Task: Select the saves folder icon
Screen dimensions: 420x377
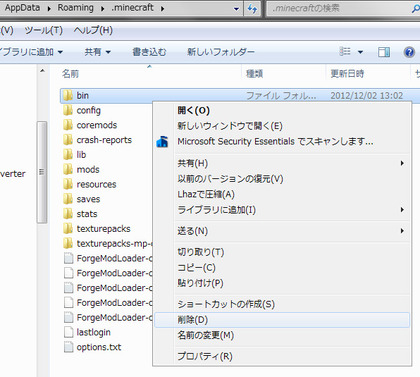Action: [x=68, y=199]
